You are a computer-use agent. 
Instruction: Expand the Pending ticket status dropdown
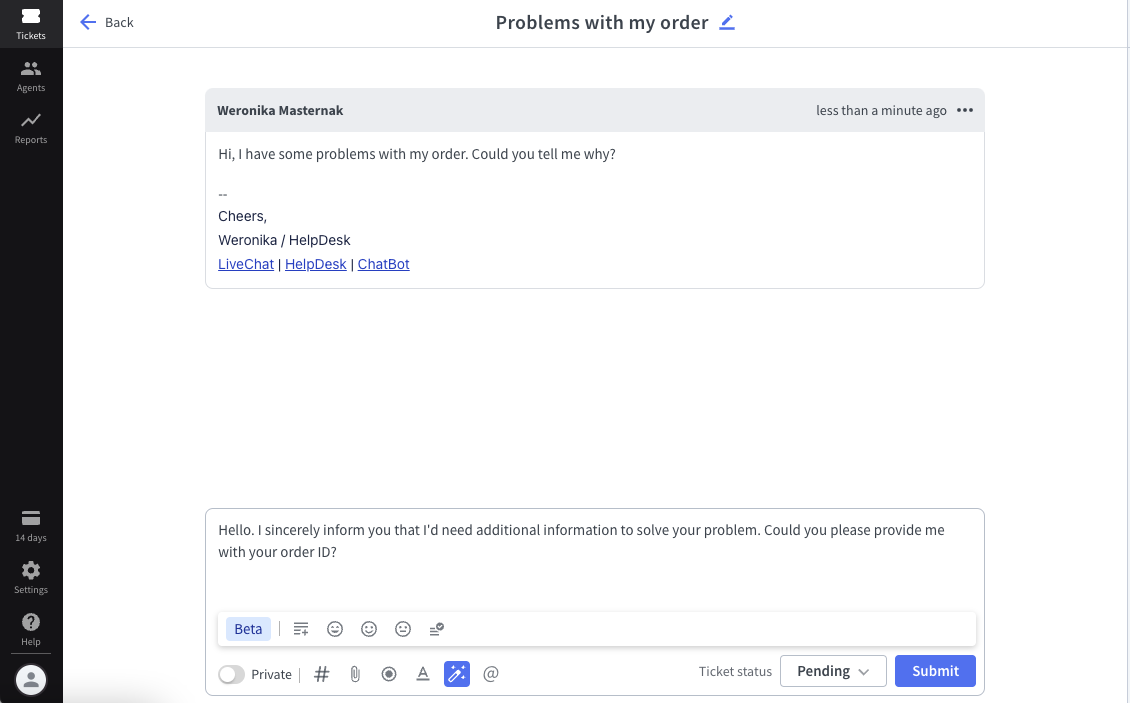click(x=832, y=671)
